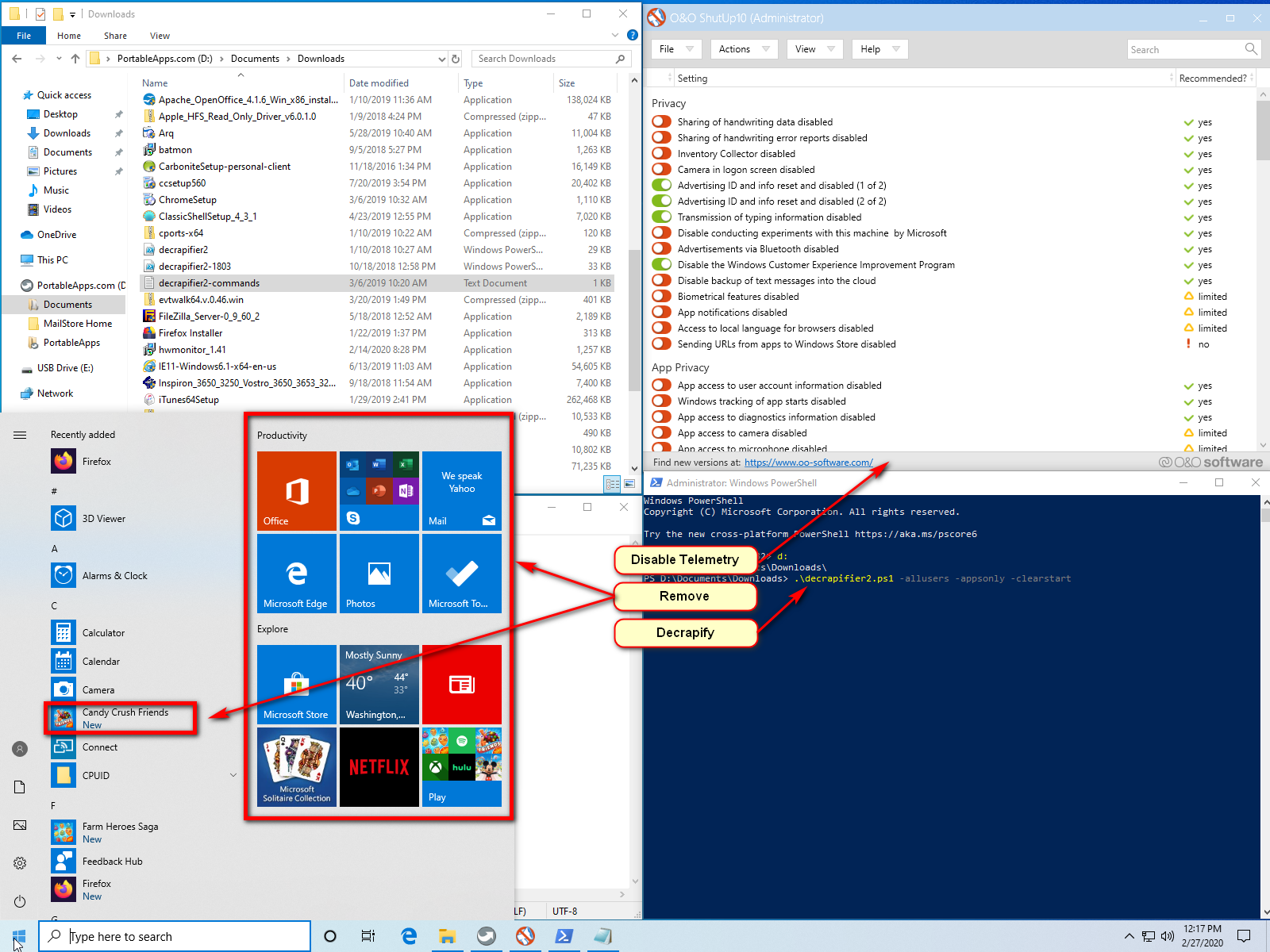The image size is (1270, 952).
Task: Click the volume icon in system tray
Action: point(1168,936)
